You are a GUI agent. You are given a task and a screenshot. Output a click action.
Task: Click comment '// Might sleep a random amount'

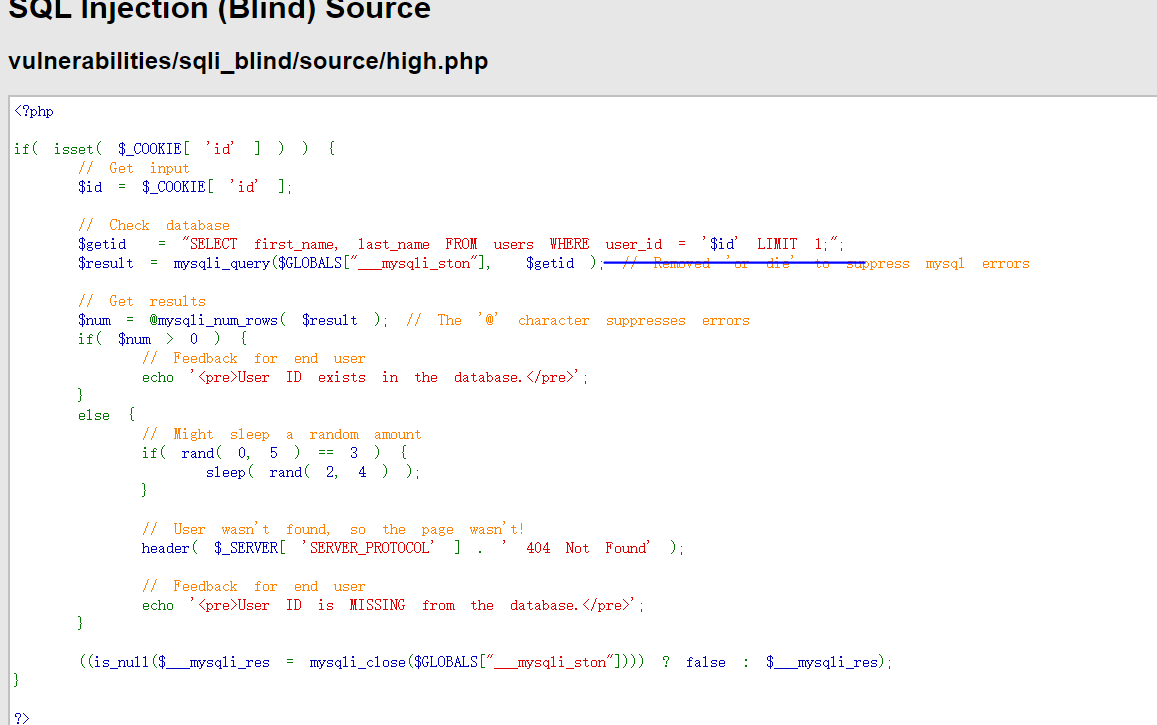pyautogui.click(x=282, y=434)
